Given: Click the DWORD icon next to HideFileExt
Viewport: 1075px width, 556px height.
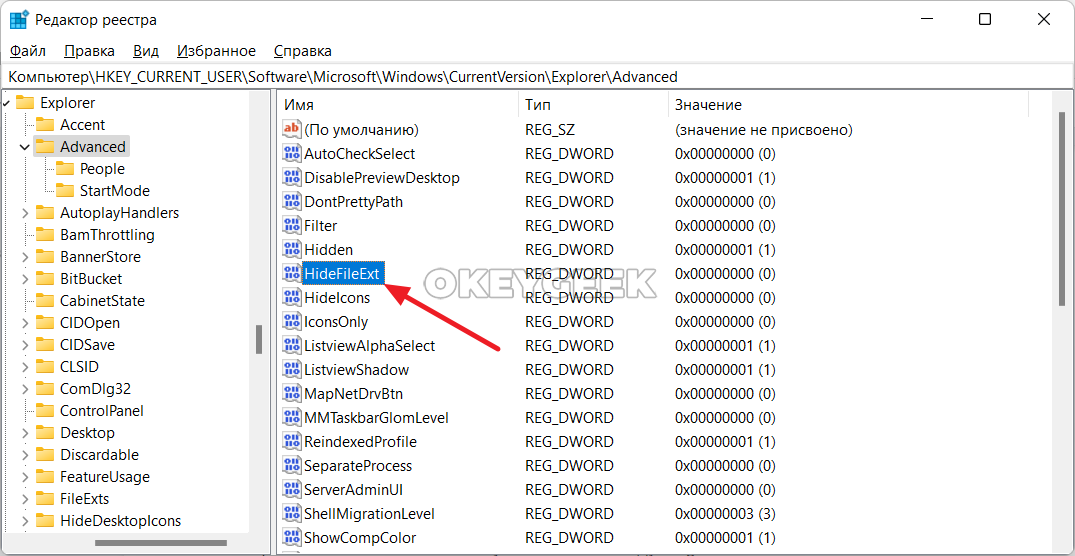Looking at the screenshot, I should coord(291,274).
